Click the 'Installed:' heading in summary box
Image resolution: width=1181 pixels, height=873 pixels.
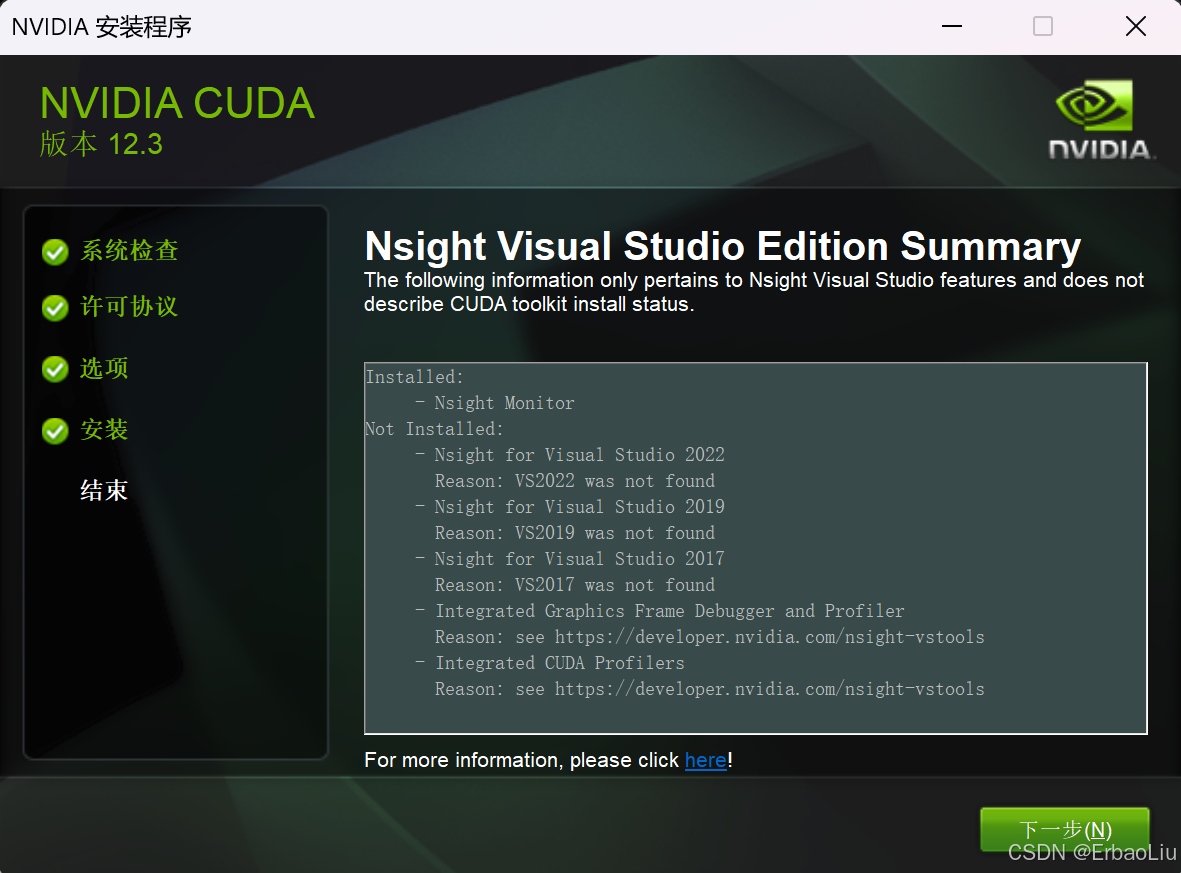[415, 377]
